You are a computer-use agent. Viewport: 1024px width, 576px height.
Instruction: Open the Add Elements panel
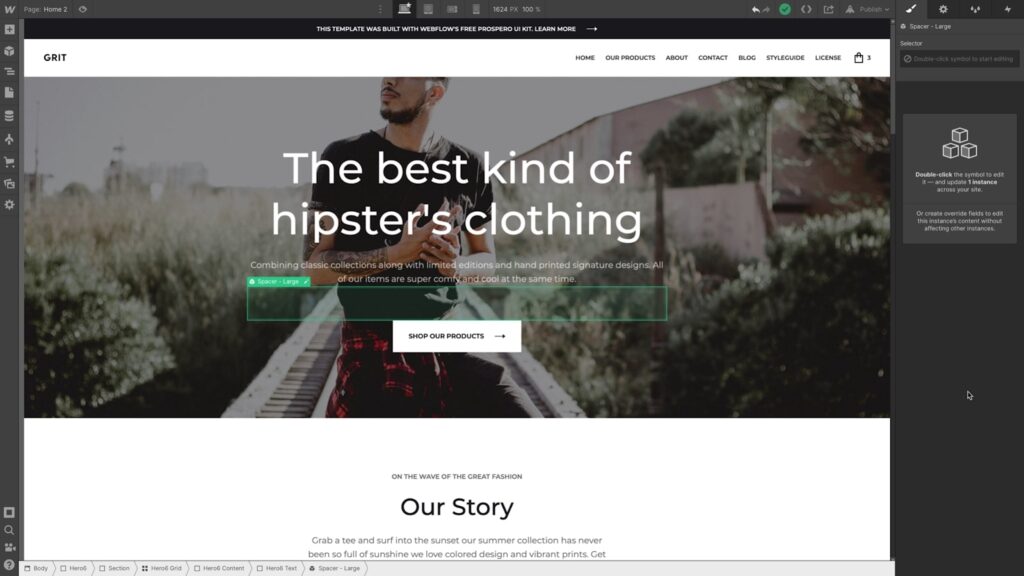9,29
